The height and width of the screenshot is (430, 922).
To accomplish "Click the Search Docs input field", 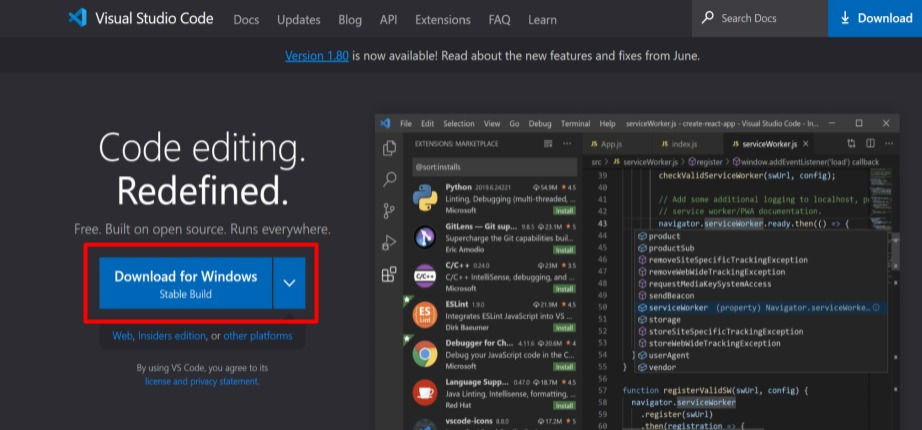I will (x=760, y=18).
